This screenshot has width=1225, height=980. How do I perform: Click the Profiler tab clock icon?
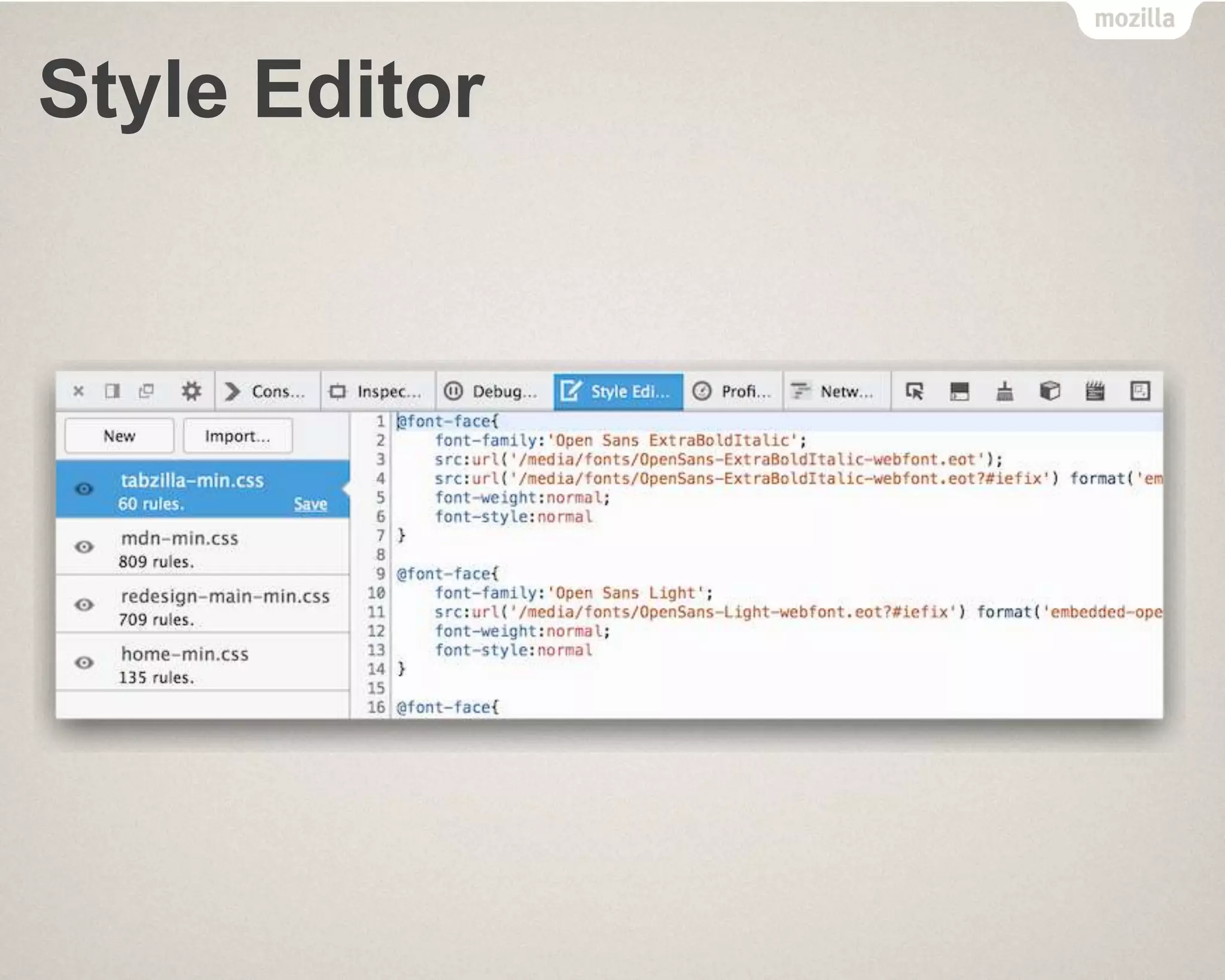click(702, 391)
